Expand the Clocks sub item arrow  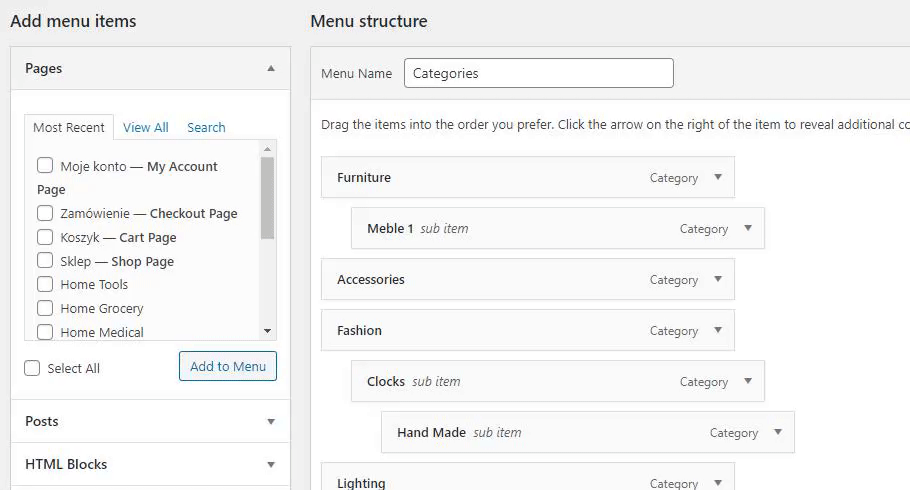(747, 381)
